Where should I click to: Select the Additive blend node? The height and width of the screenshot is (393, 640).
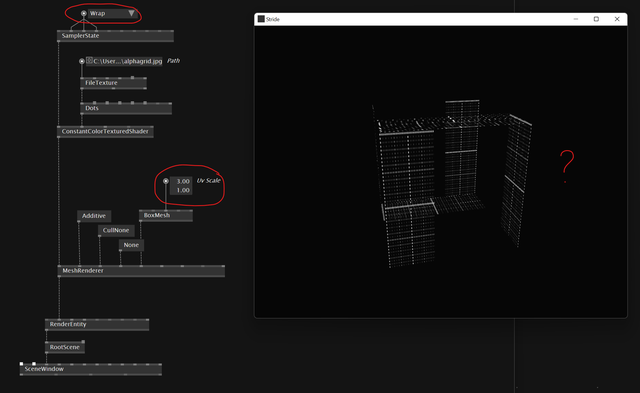pyautogui.click(x=94, y=216)
